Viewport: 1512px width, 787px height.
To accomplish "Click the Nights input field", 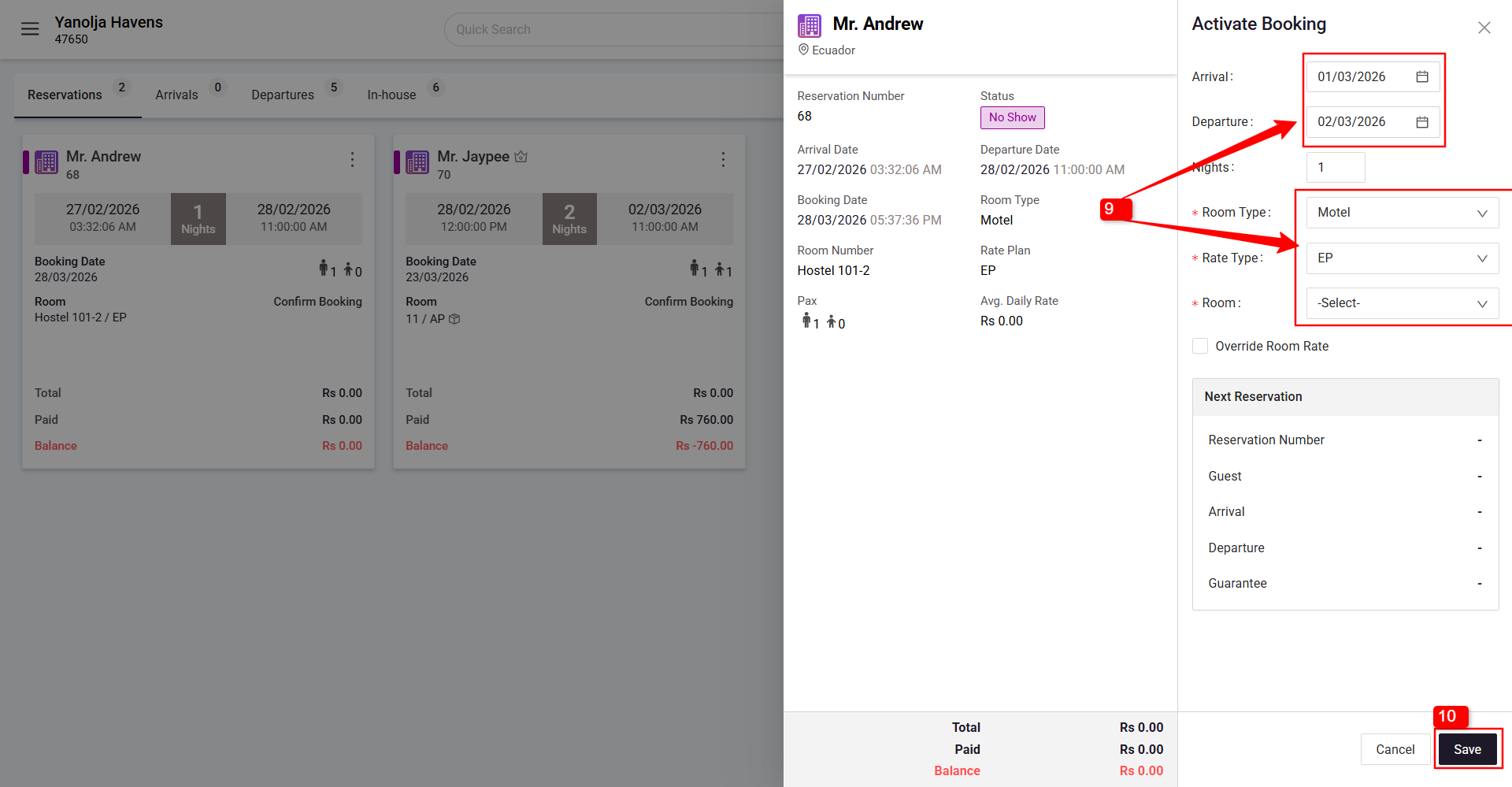I will pos(1336,167).
